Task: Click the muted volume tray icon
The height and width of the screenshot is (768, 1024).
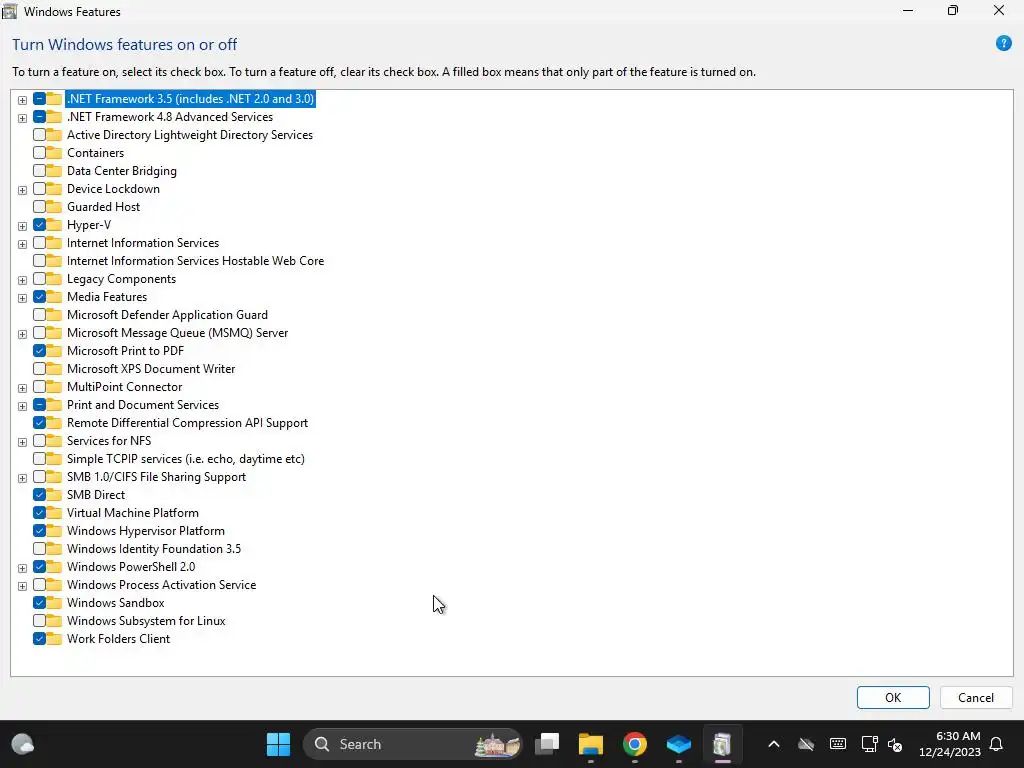Action: tap(895, 744)
